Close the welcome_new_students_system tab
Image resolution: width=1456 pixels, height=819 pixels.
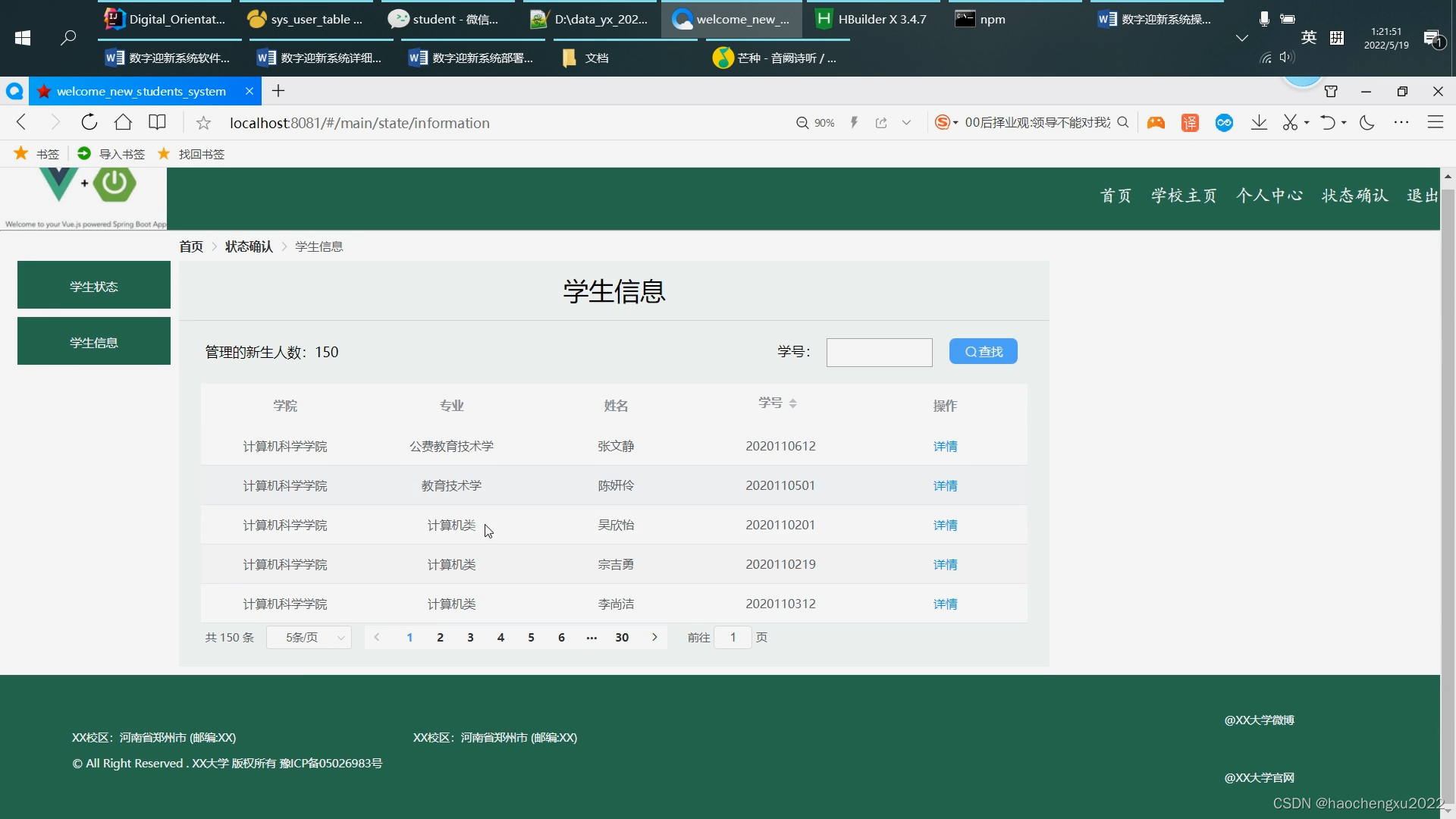pyautogui.click(x=249, y=91)
